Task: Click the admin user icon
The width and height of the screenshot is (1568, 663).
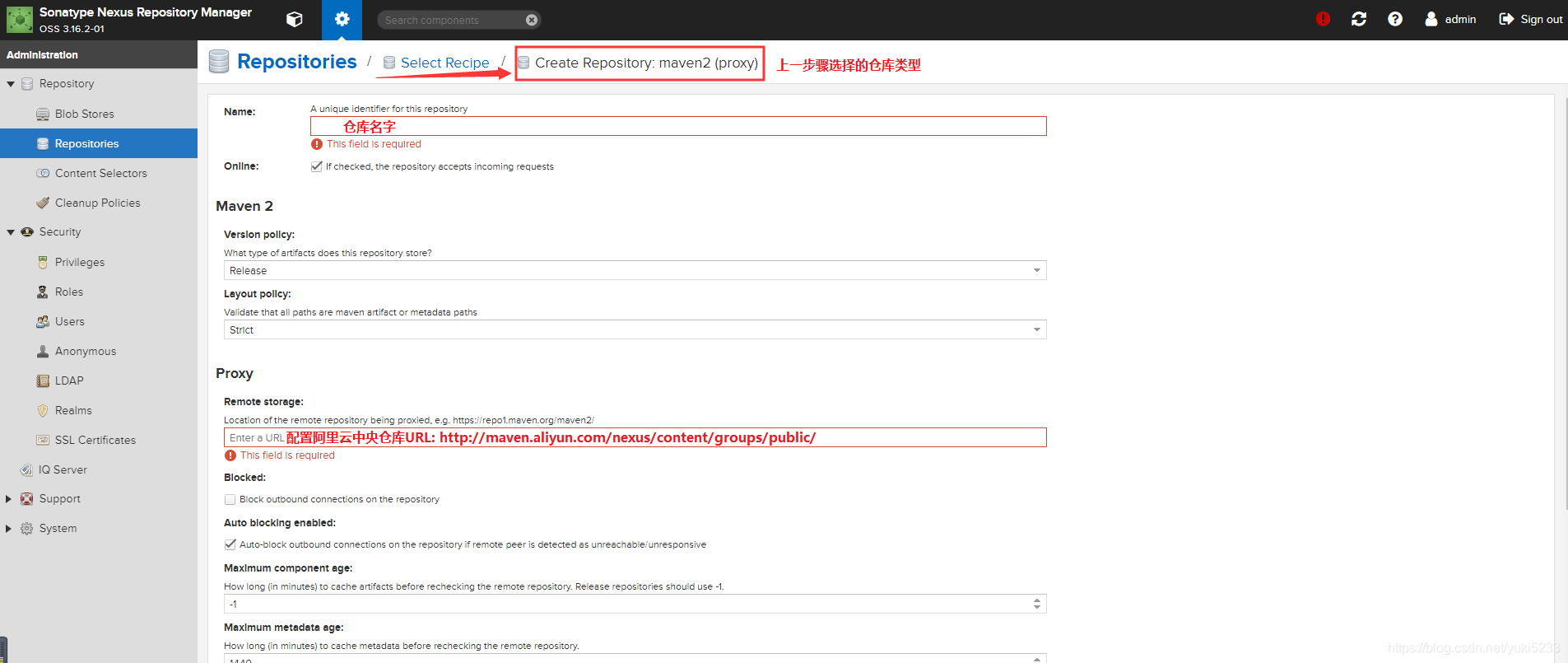Action: [x=1431, y=19]
